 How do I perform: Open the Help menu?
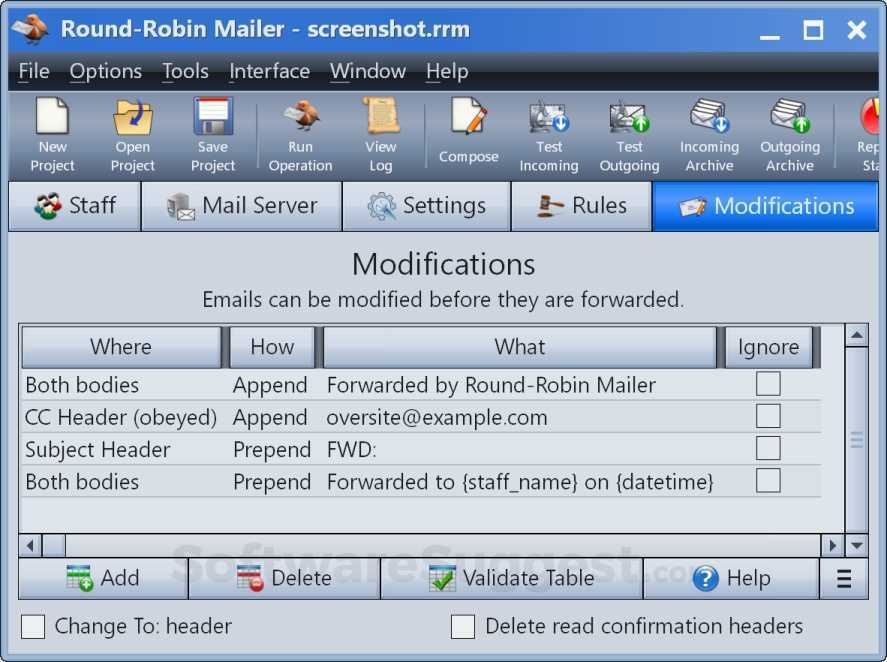point(447,71)
